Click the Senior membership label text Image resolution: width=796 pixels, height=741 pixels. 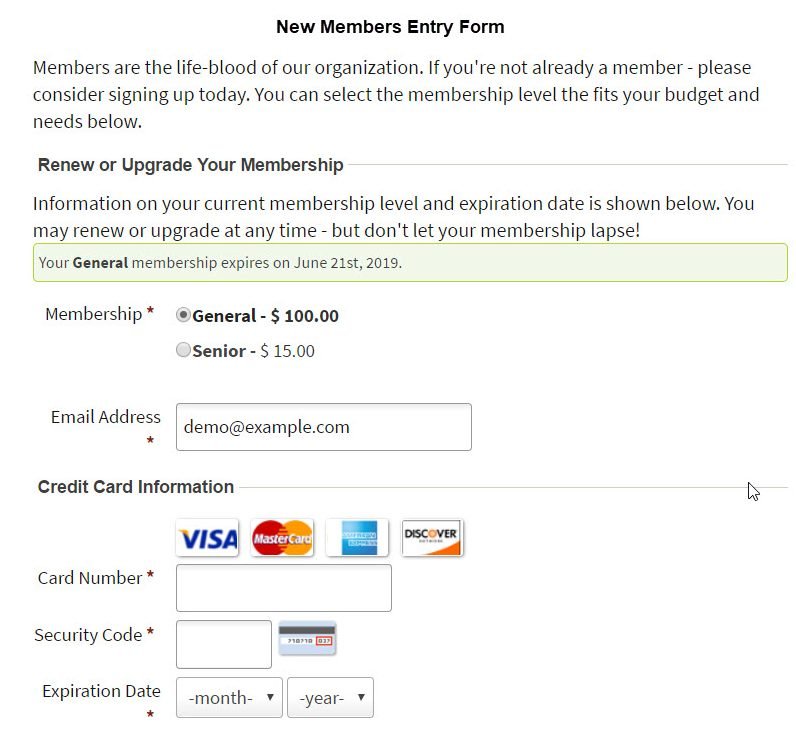point(253,351)
